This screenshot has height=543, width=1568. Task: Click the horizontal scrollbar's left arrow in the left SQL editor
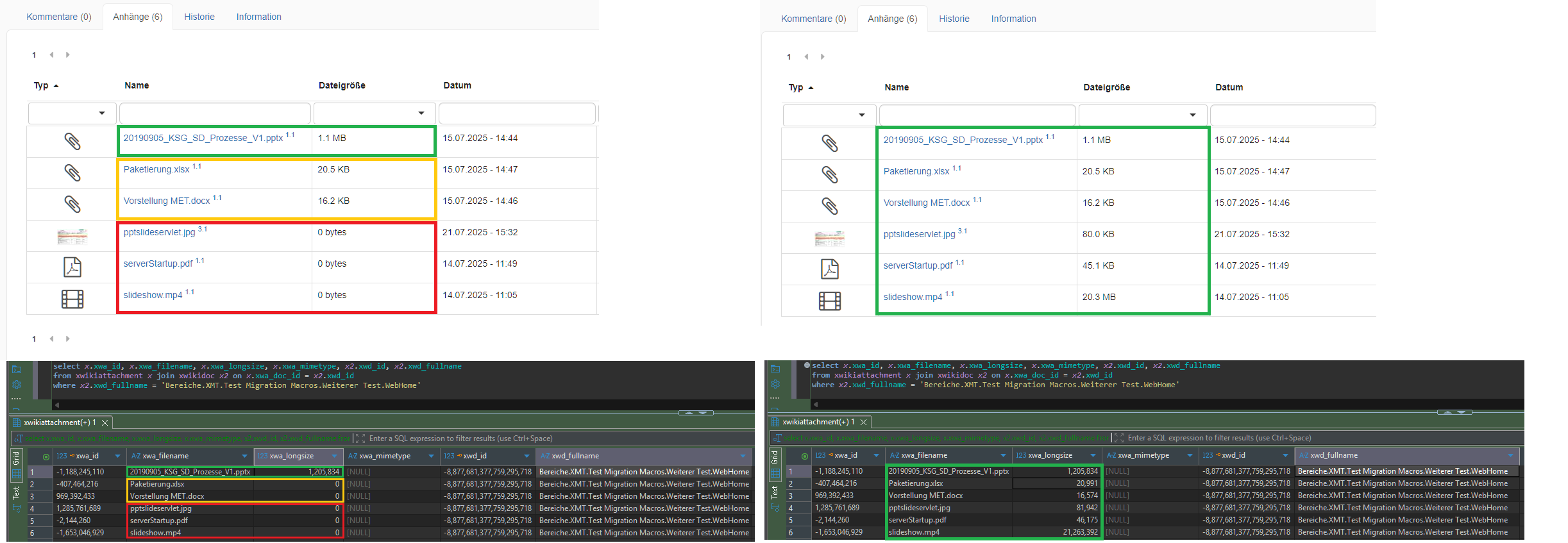pos(57,405)
